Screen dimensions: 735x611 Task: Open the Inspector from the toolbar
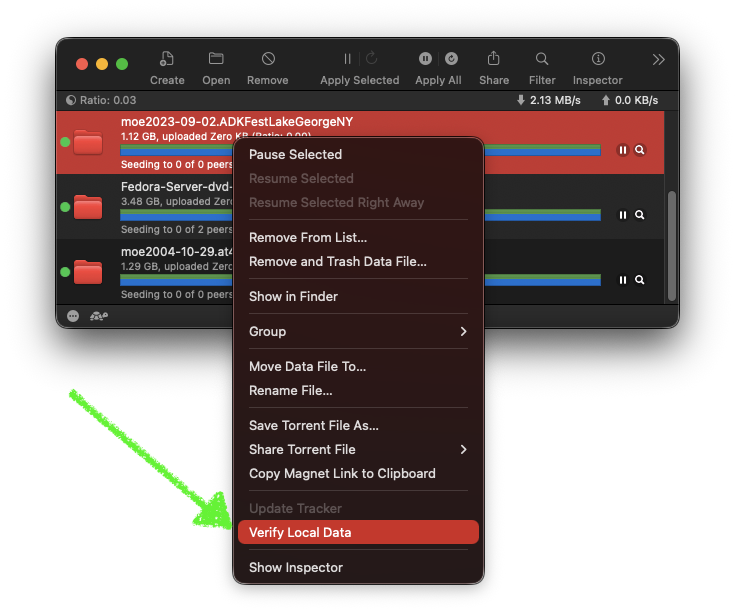coord(598,60)
